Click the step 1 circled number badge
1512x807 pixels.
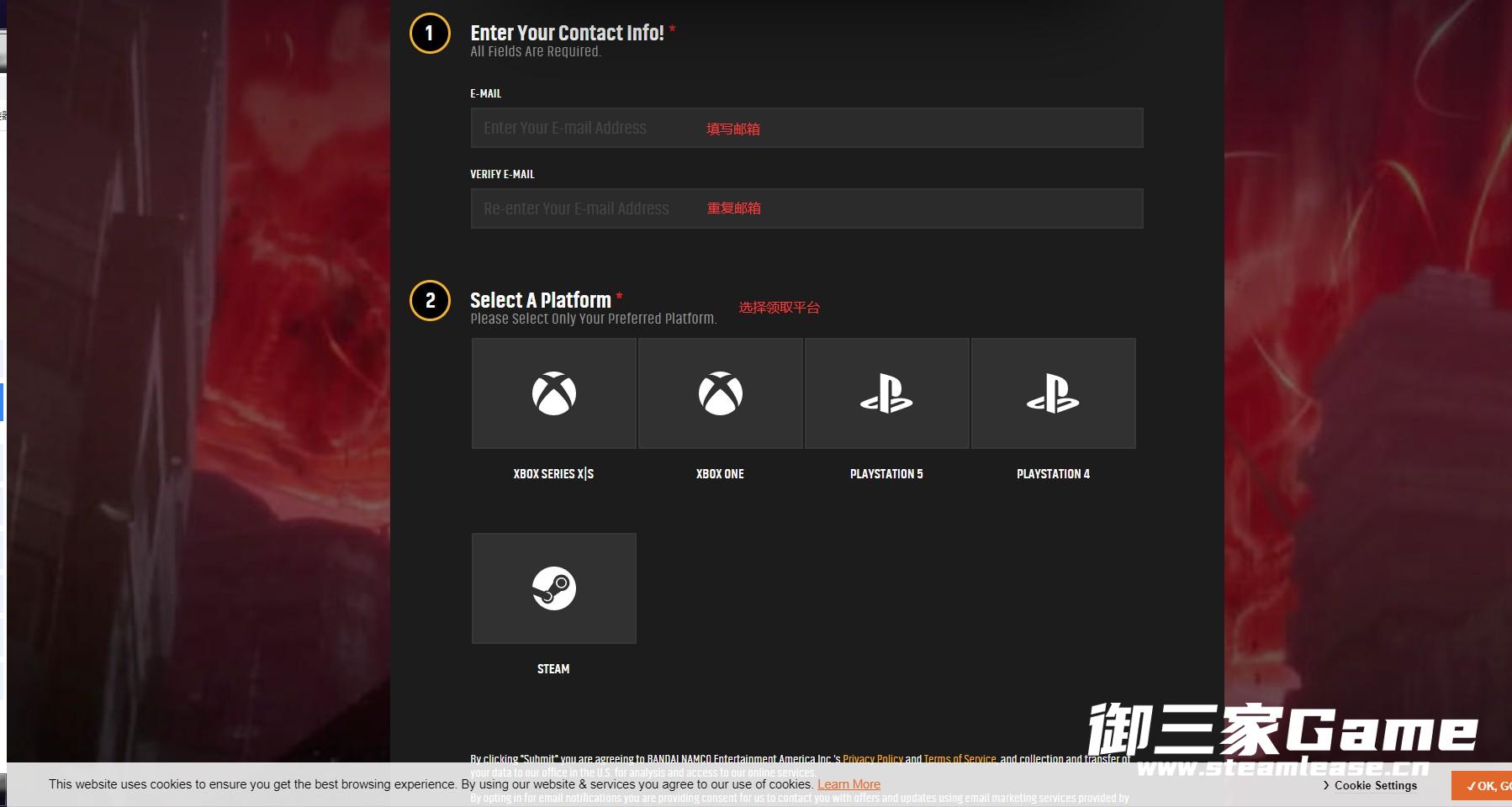(430, 34)
